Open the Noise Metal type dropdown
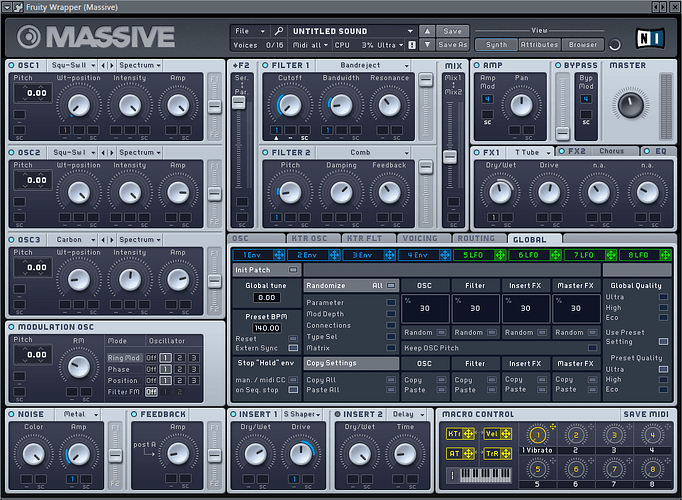 (x=78, y=414)
